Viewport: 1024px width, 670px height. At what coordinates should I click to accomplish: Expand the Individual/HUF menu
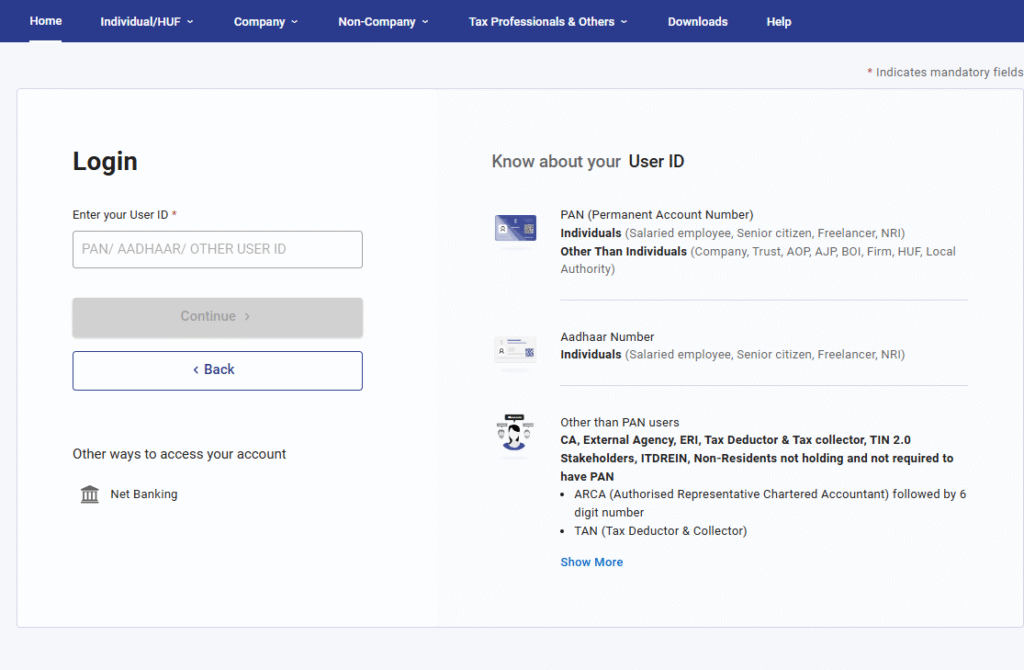pos(147,21)
